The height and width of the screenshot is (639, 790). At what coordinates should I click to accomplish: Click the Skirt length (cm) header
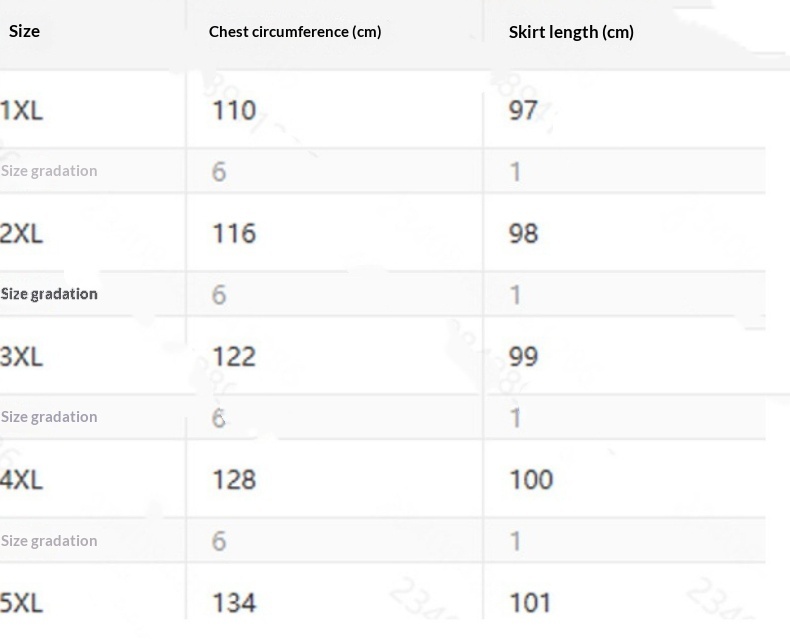pos(571,32)
